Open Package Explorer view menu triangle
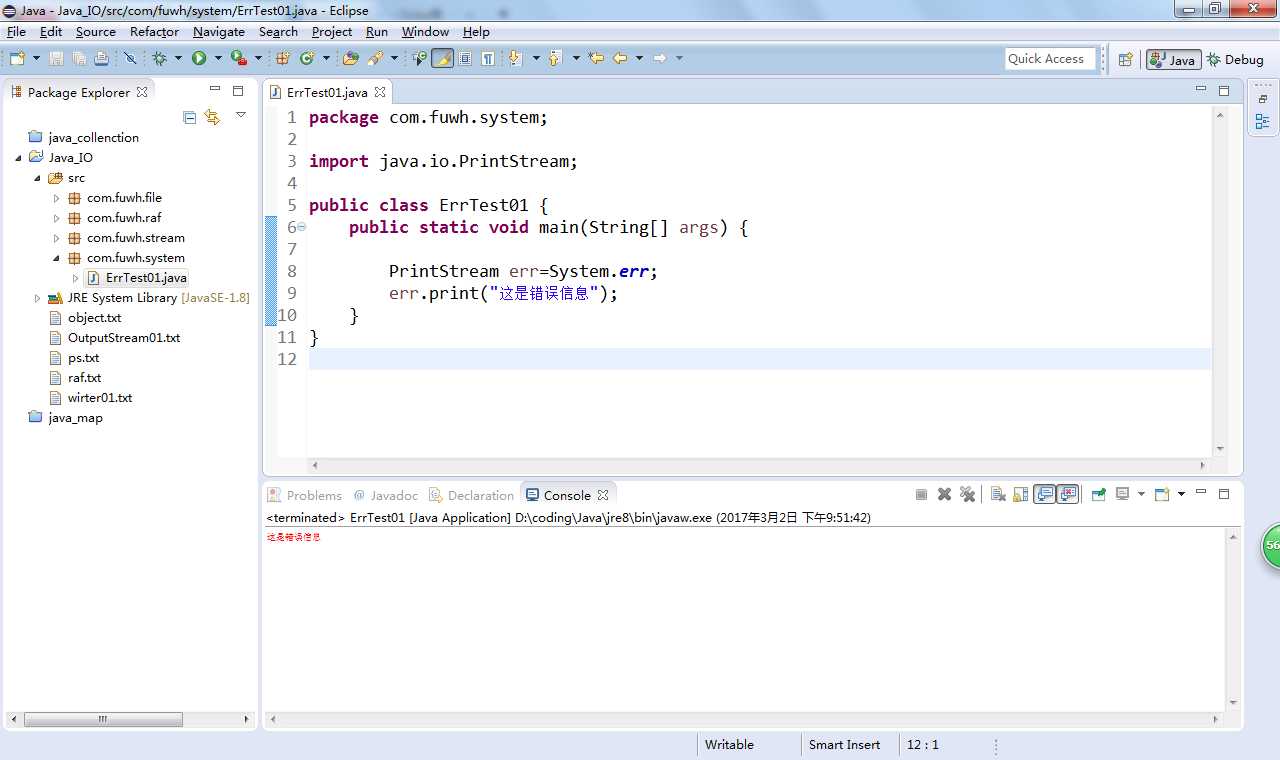Viewport: 1280px width, 760px height. coord(240,116)
